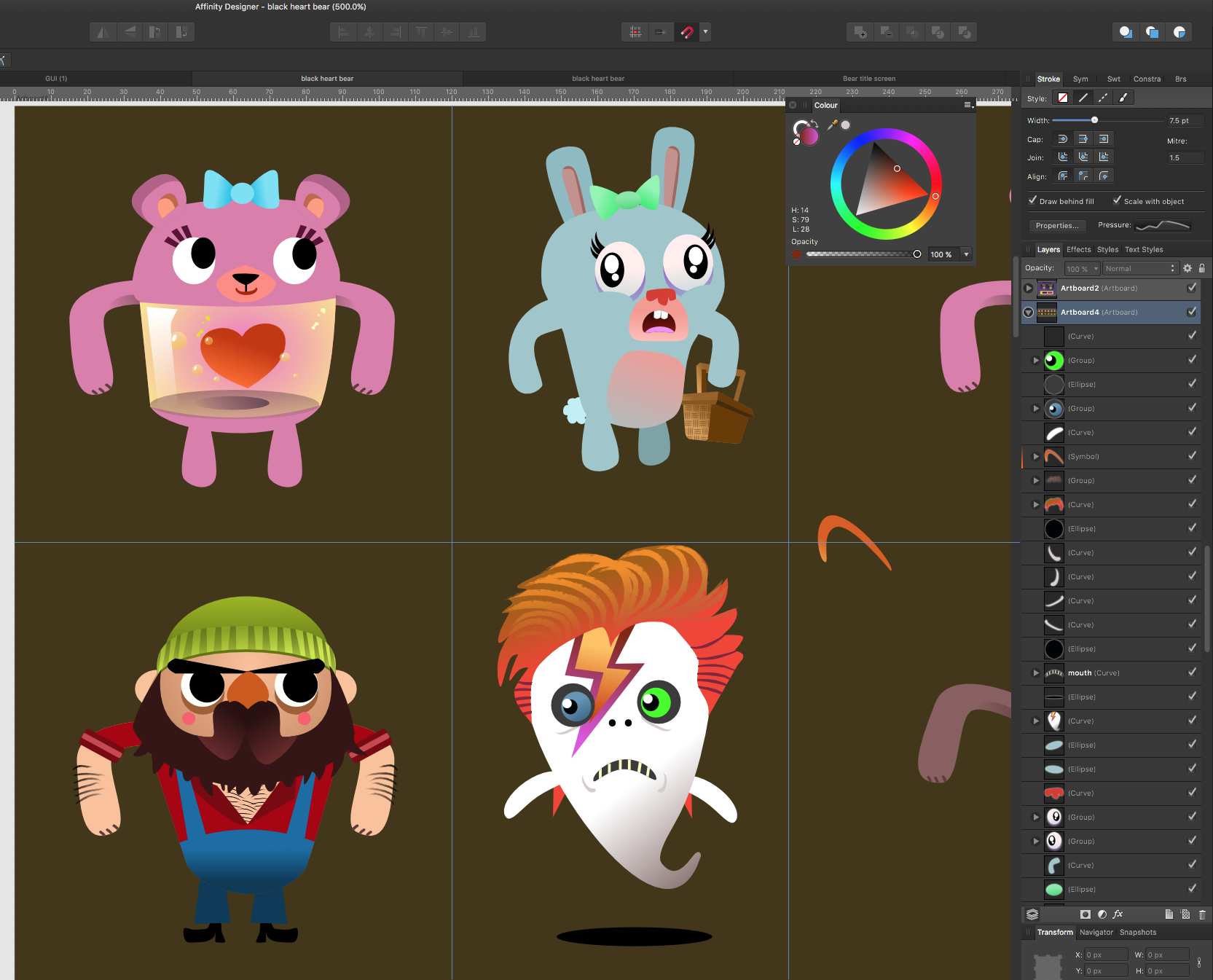This screenshot has height=980, width=1213.
Task: Collapse the Artboard4 layer
Action: pyautogui.click(x=1029, y=312)
